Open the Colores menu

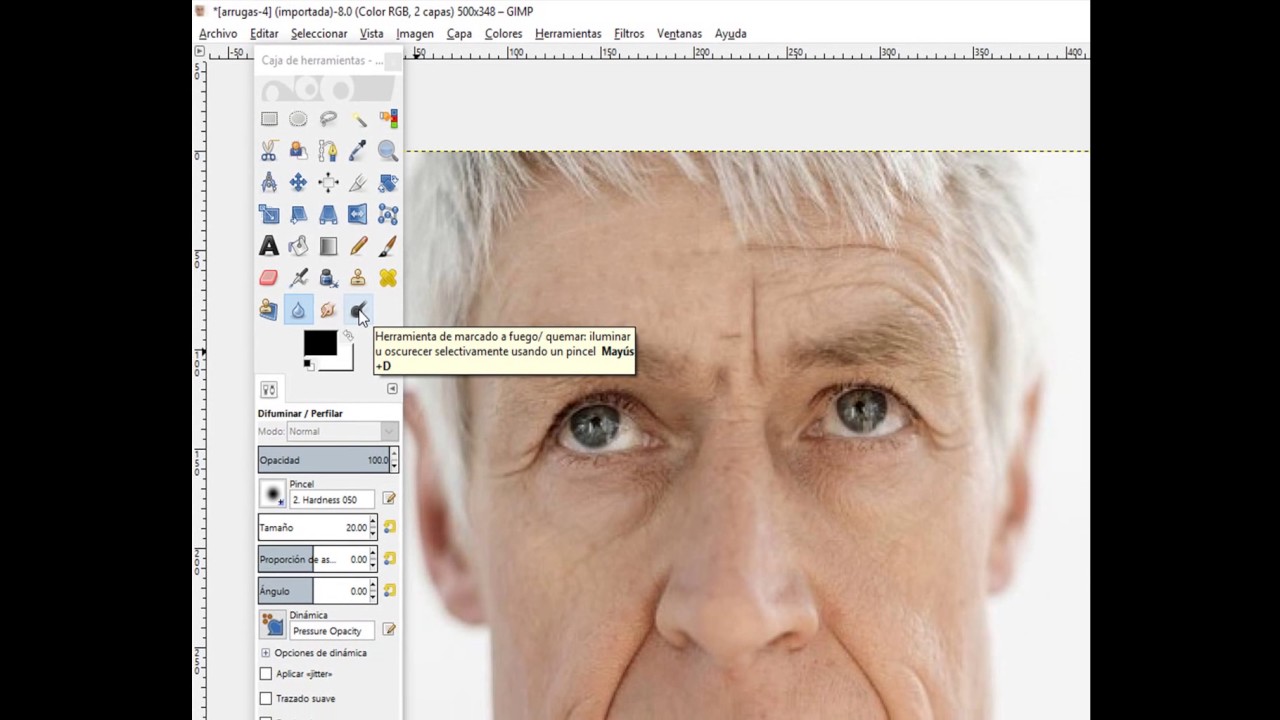click(x=503, y=33)
